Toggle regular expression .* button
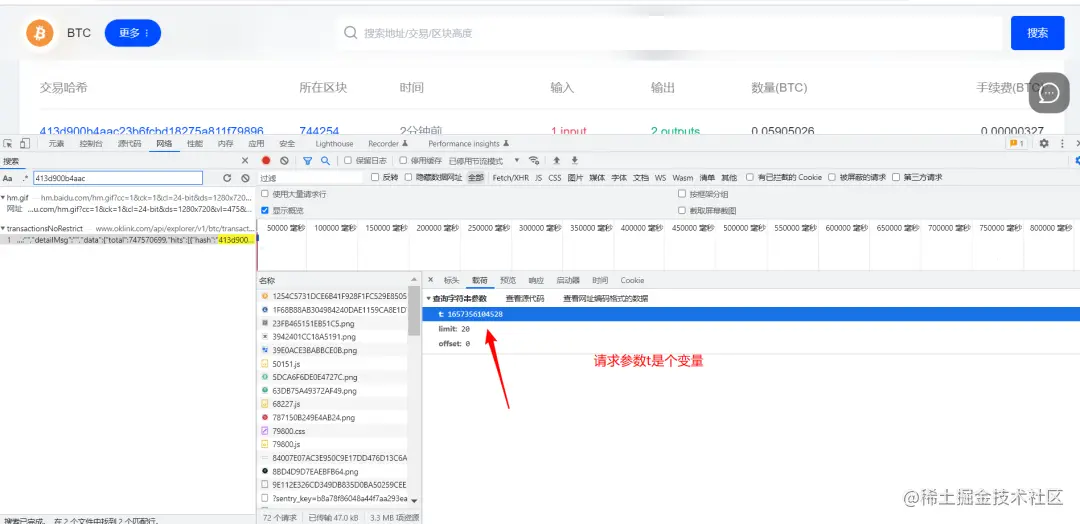This screenshot has width=1080, height=524. point(25,178)
